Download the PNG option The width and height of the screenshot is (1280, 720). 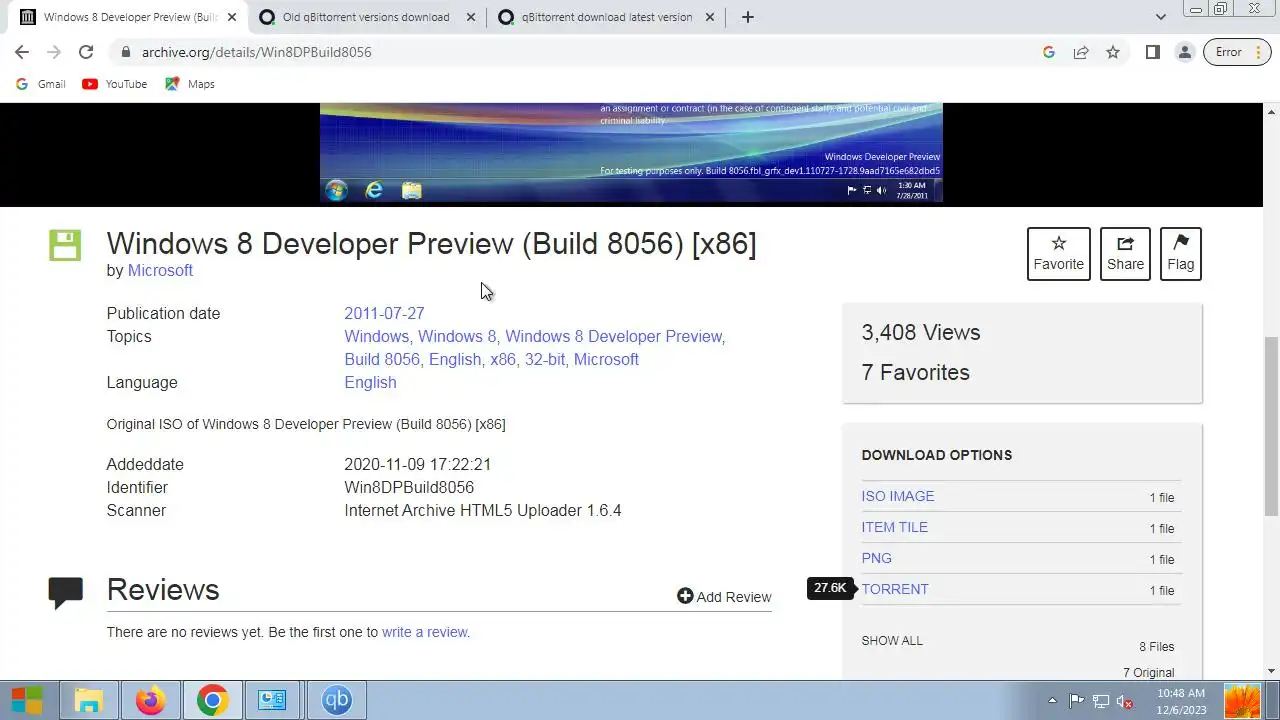(876, 558)
